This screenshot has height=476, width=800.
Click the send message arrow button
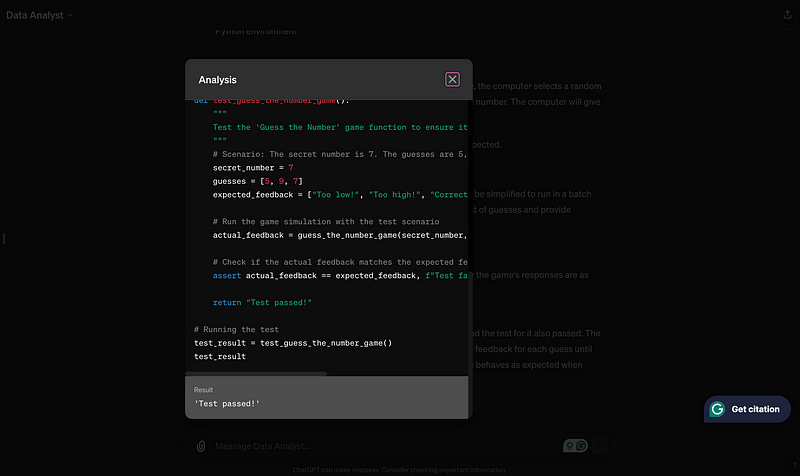pos(600,446)
